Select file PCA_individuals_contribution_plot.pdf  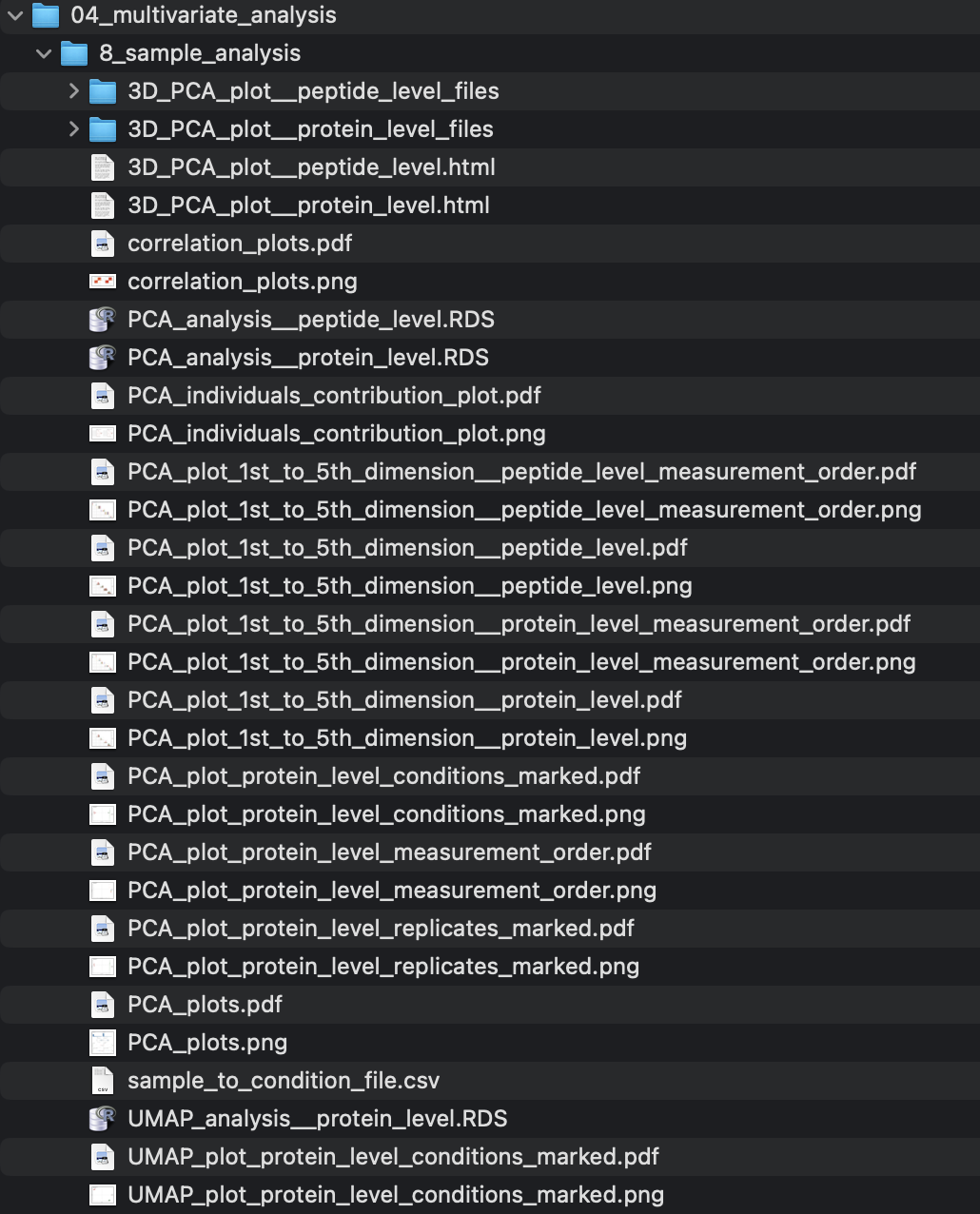[334, 396]
